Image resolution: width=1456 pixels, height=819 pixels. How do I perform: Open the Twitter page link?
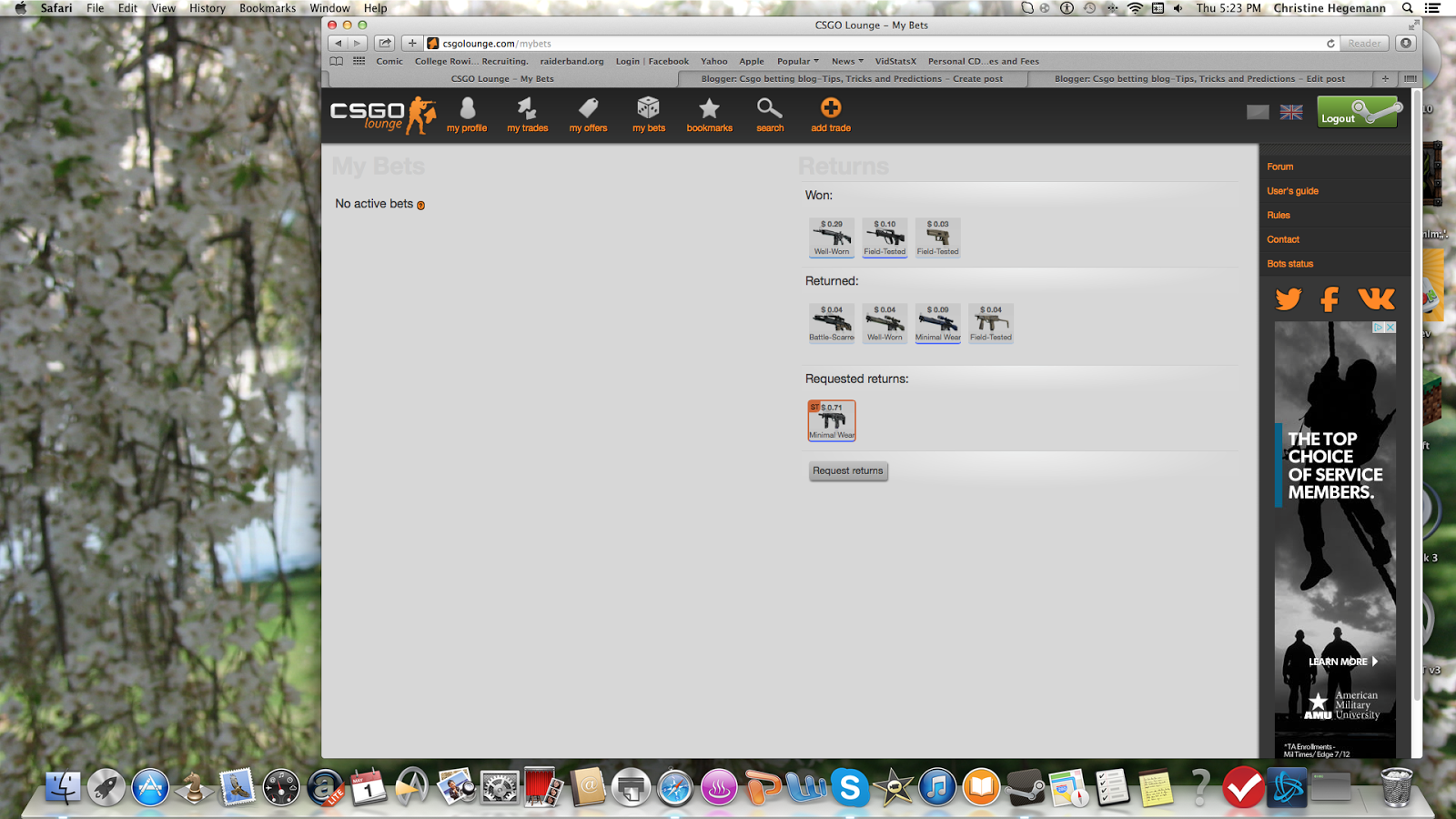[1288, 298]
